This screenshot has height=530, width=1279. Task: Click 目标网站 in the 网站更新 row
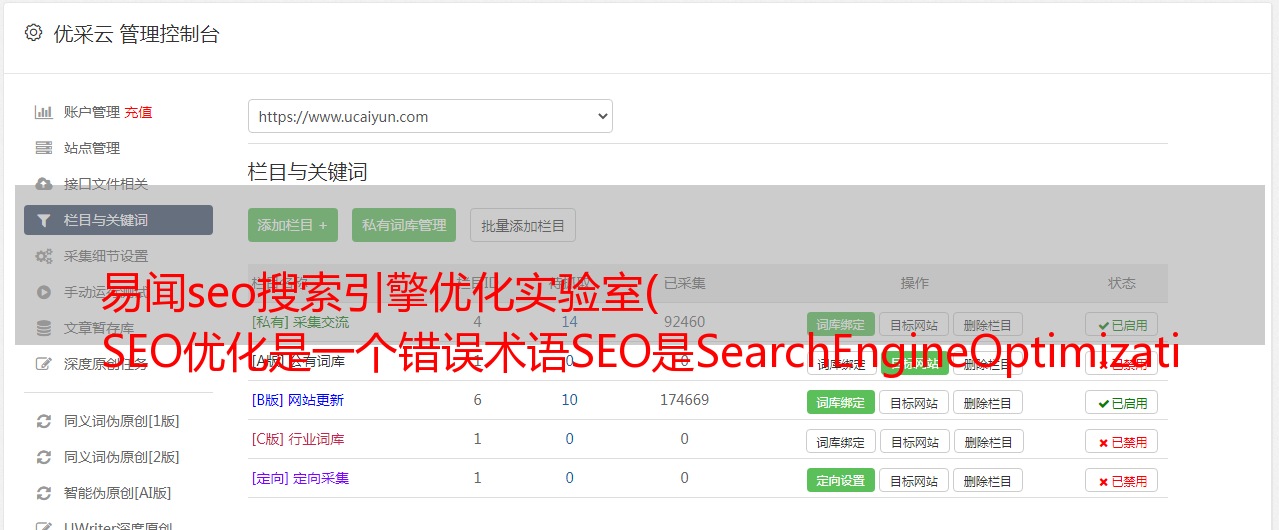tap(914, 402)
